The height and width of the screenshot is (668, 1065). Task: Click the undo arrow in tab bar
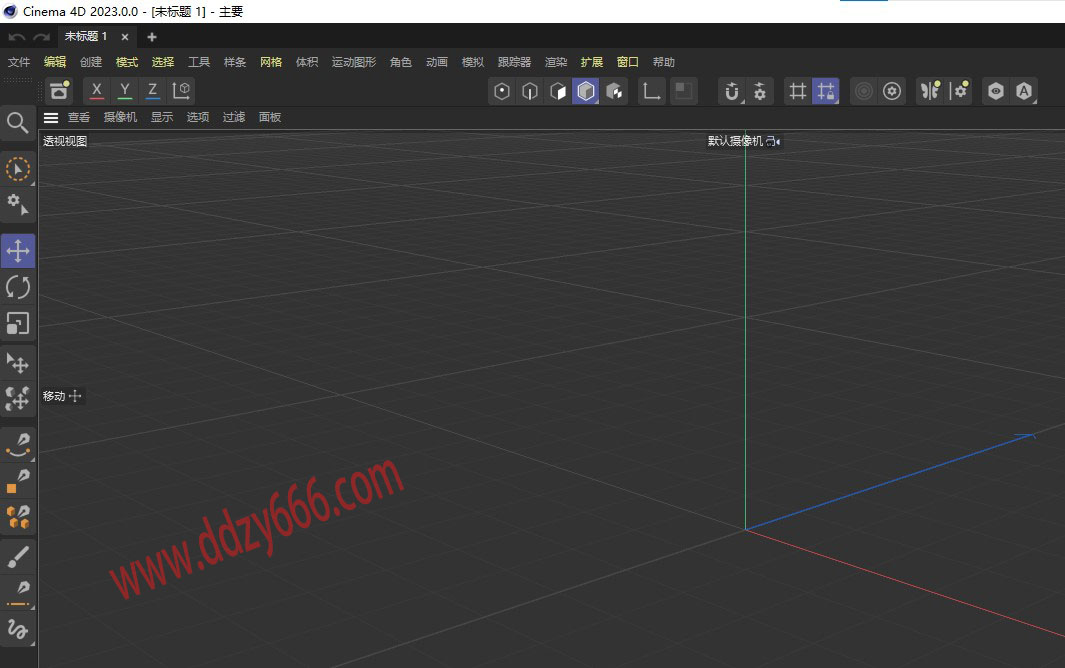(17, 37)
